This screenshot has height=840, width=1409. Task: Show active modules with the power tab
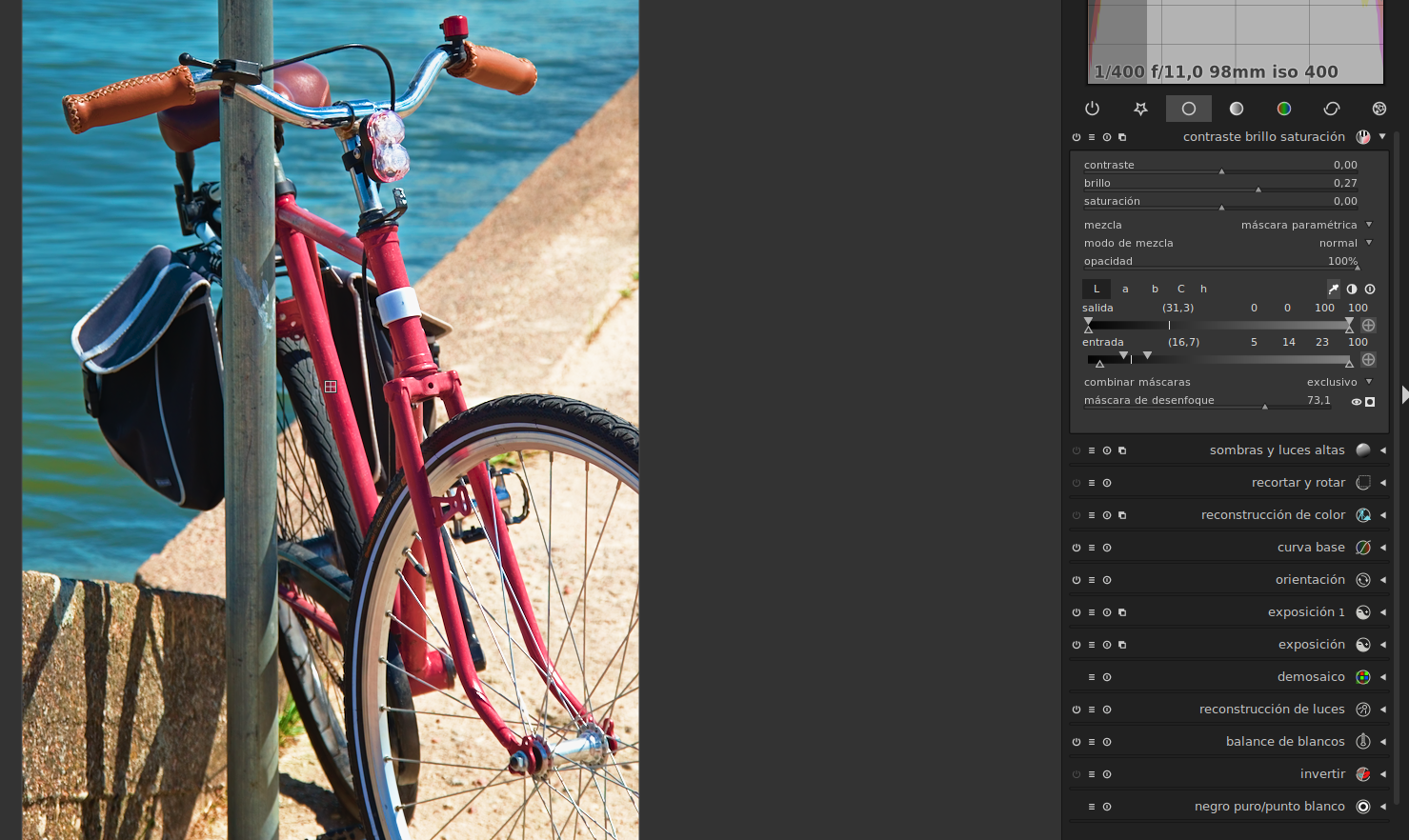point(1093,109)
